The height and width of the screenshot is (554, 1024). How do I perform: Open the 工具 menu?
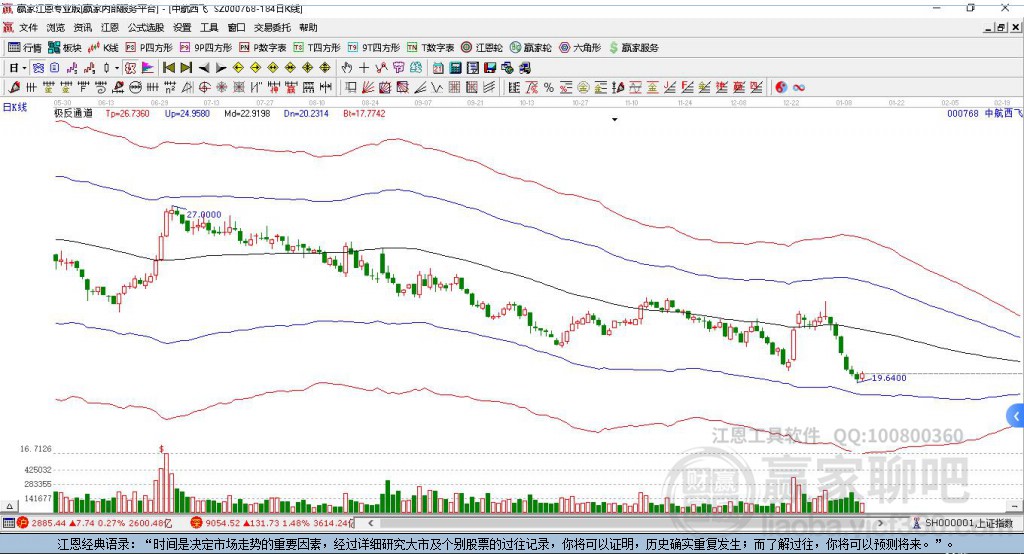pyautogui.click(x=209, y=27)
